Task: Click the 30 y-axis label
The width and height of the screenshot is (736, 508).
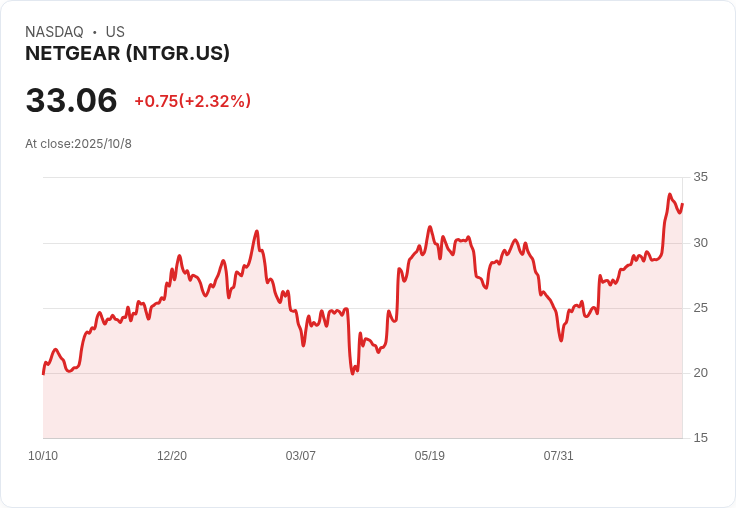Action: pos(700,243)
